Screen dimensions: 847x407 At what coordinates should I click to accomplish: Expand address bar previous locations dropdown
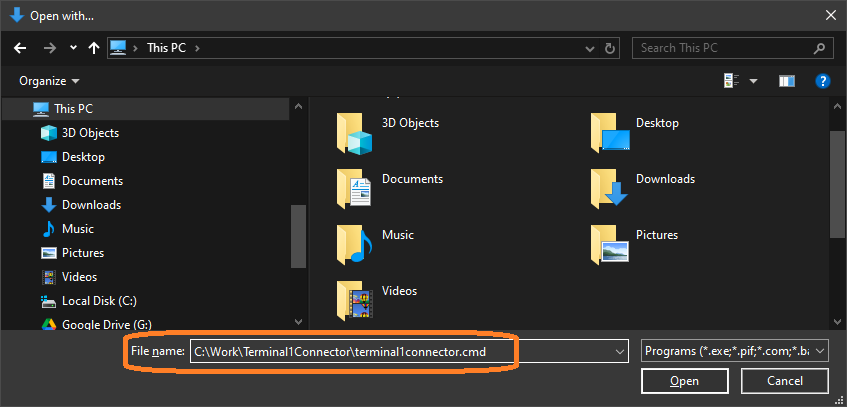tap(590, 48)
